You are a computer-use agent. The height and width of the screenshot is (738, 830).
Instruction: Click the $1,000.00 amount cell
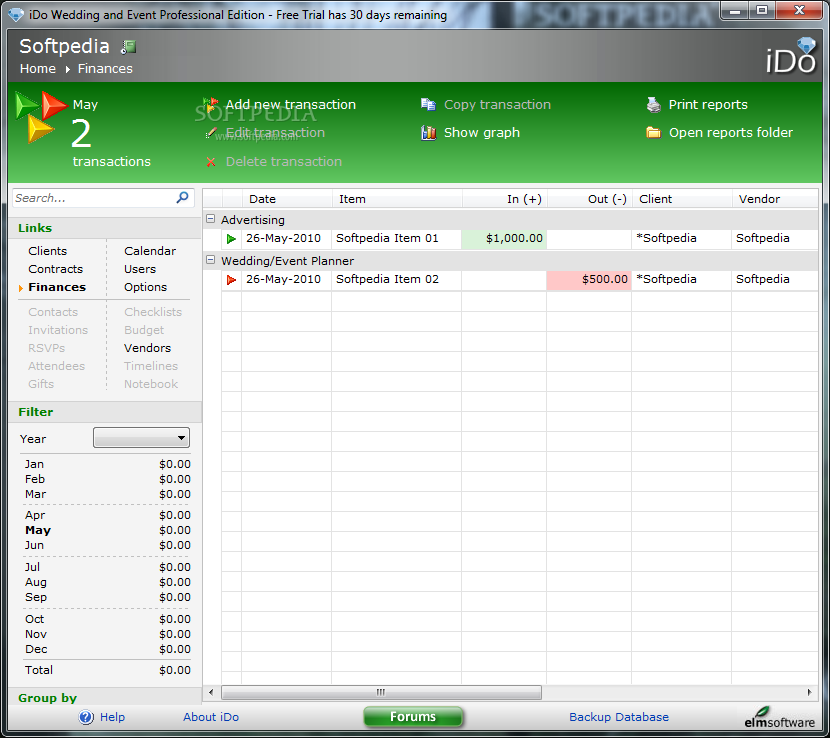[x=504, y=238]
